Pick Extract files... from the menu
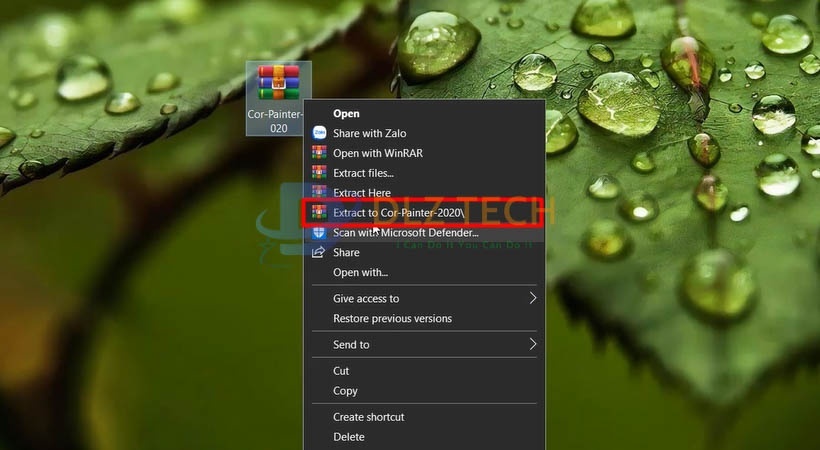Image resolution: width=820 pixels, height=450 pixels. [424, 173]
